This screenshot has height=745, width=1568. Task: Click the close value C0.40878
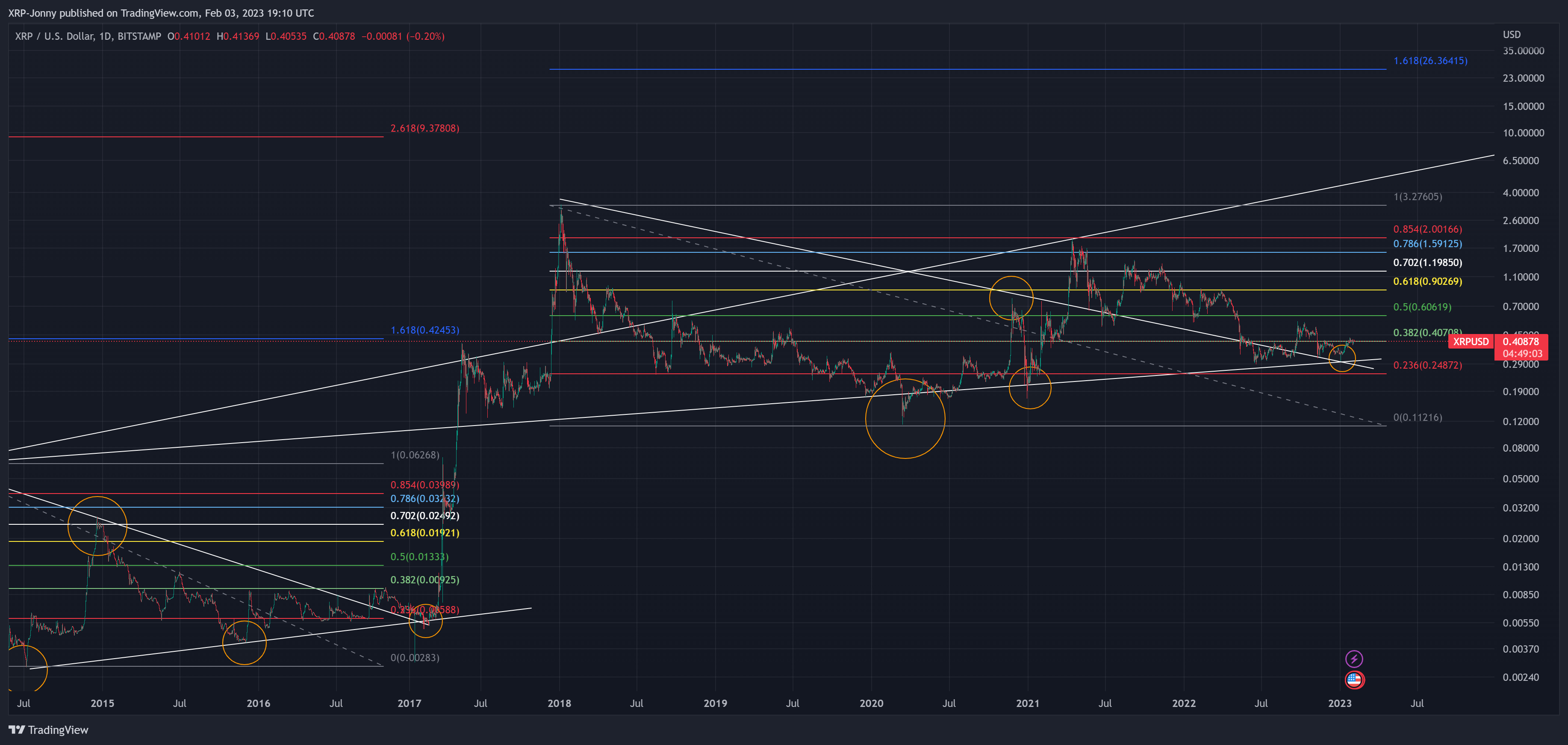[x=334, y=36]
